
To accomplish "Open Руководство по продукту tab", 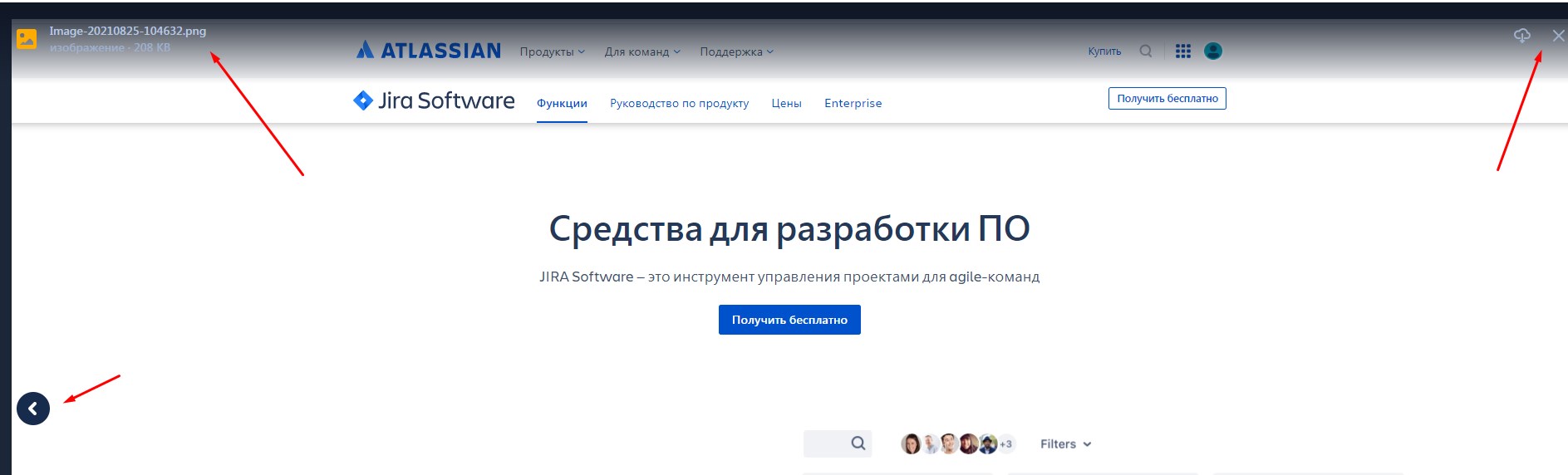I will tap(679, 103).
